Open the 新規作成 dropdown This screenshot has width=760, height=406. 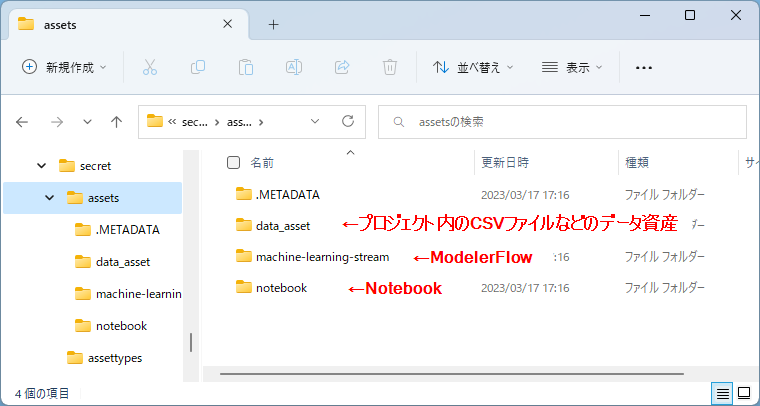65,67
